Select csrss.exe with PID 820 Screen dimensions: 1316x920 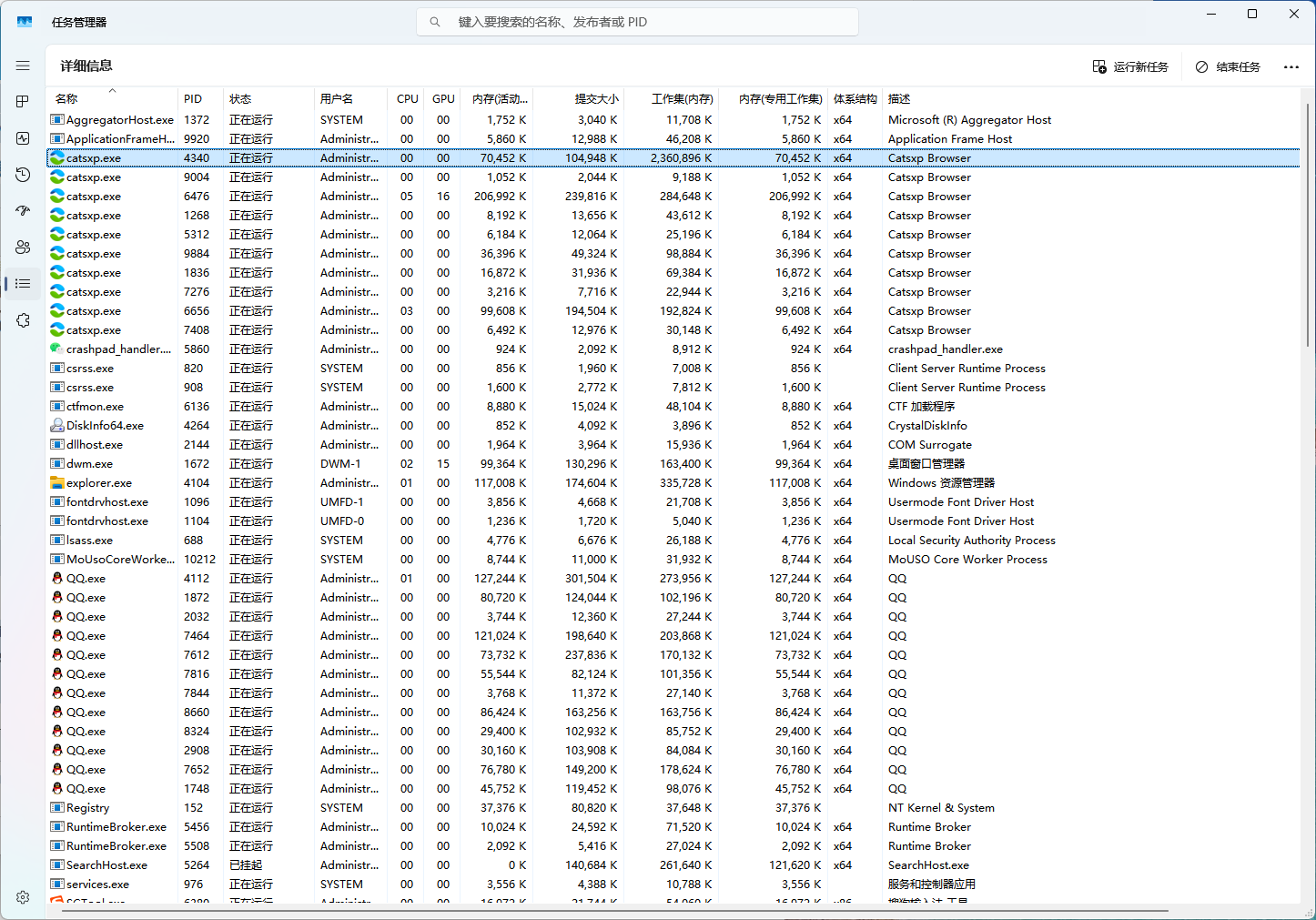[673, 368]
